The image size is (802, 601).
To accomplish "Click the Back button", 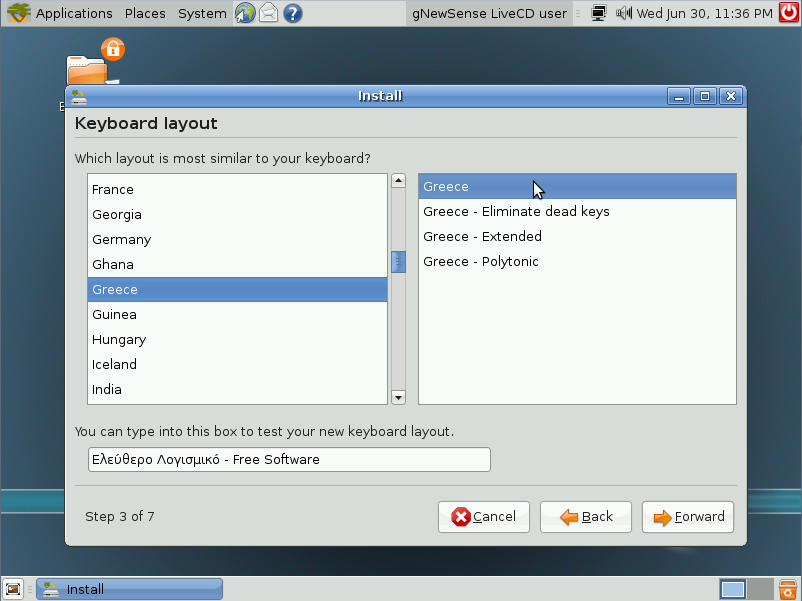I will tap(586, 517).
